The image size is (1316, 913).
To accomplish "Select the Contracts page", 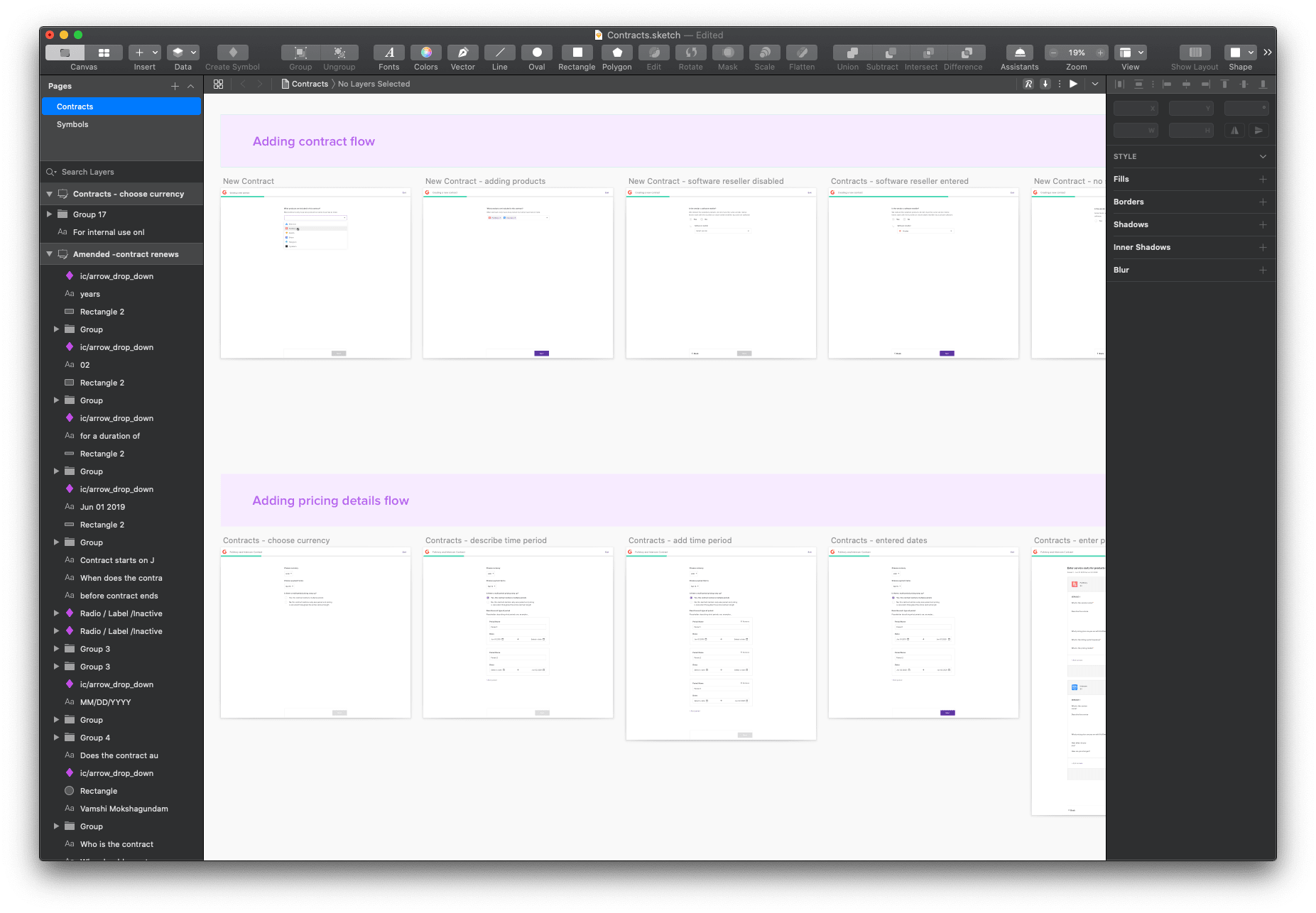I will 121,106.
